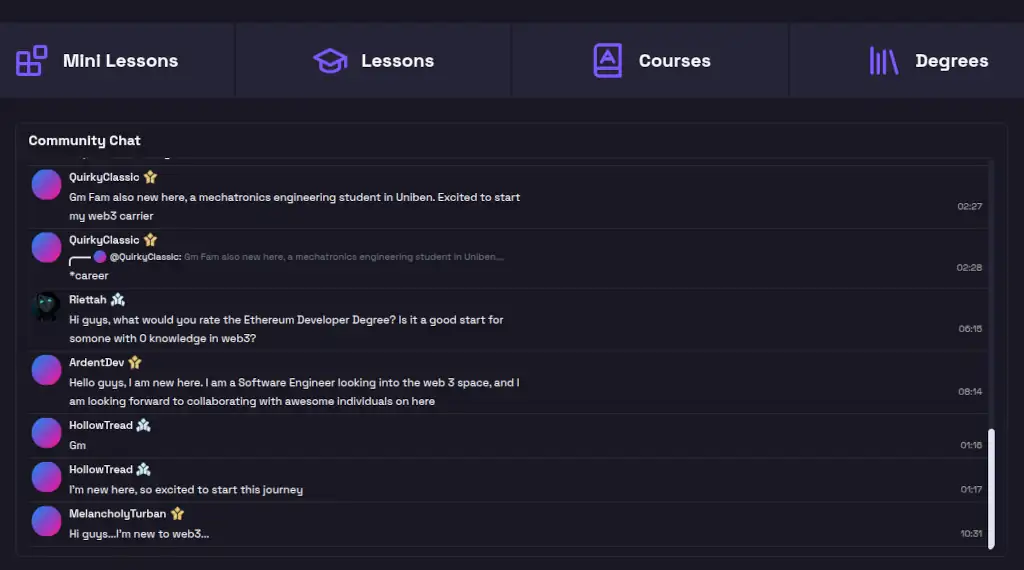Click the 10:31 timestamp
This screenshot has width=1024, height=570.
(x=971, y=534)
